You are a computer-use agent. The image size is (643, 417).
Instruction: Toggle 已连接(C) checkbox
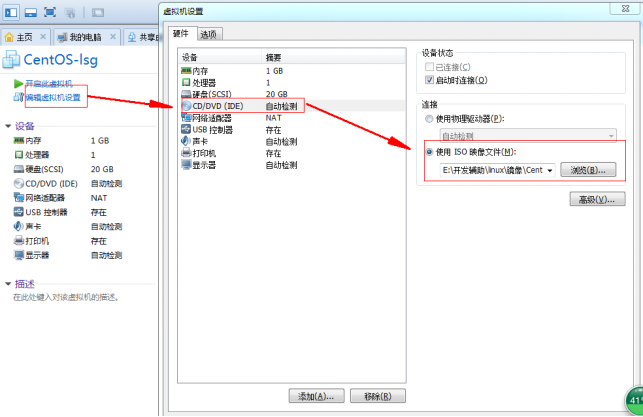coord(429,67)
